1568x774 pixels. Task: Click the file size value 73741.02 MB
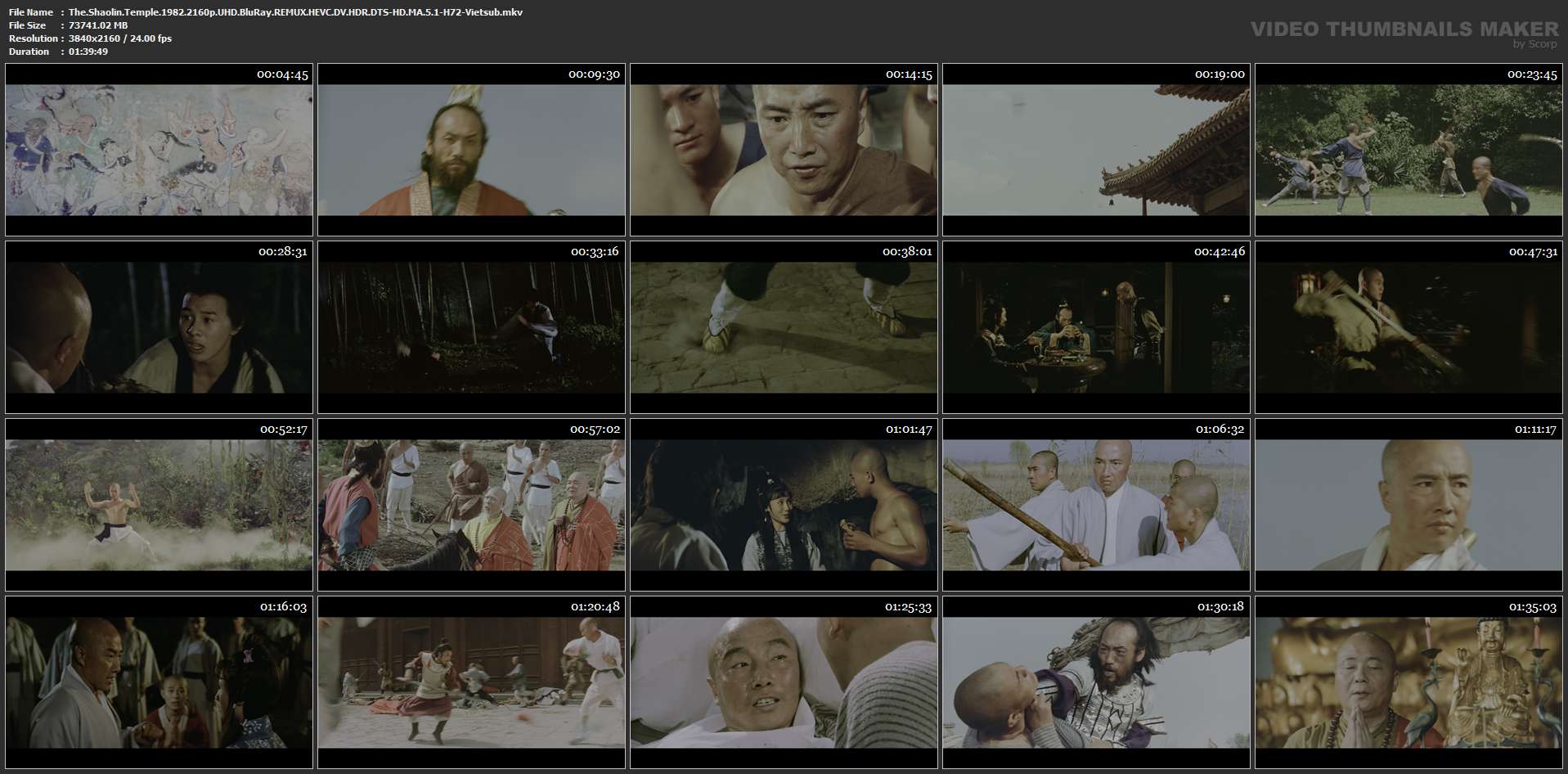point(98,25)
